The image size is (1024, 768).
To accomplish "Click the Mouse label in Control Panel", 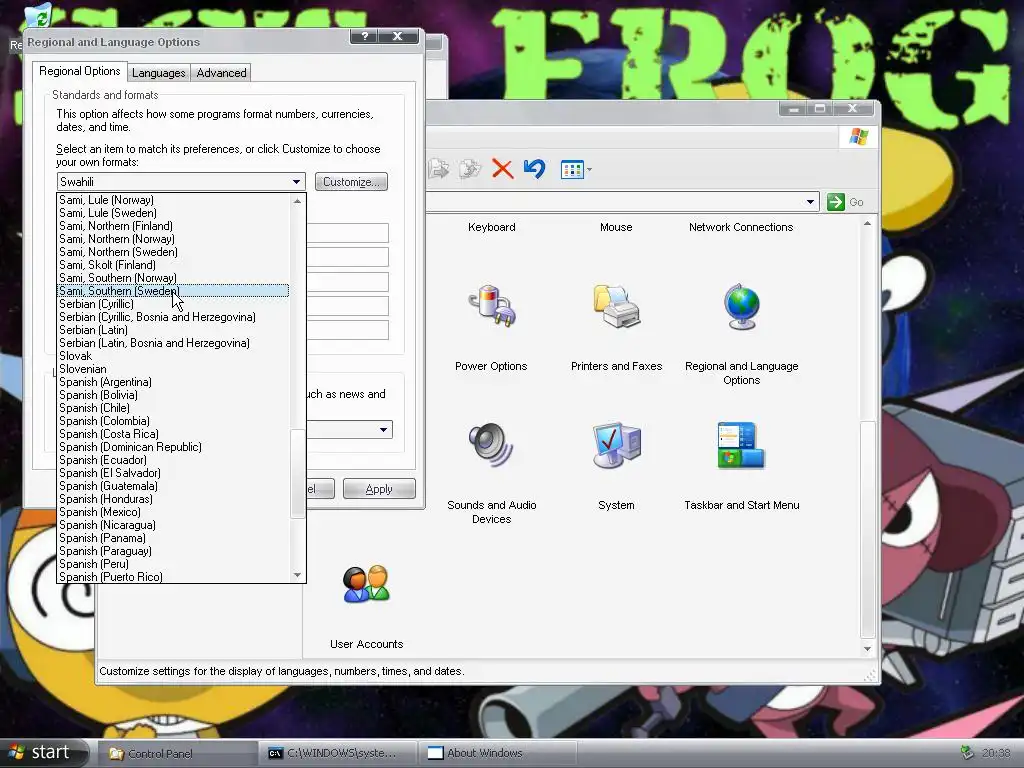I will click(616, 227).
